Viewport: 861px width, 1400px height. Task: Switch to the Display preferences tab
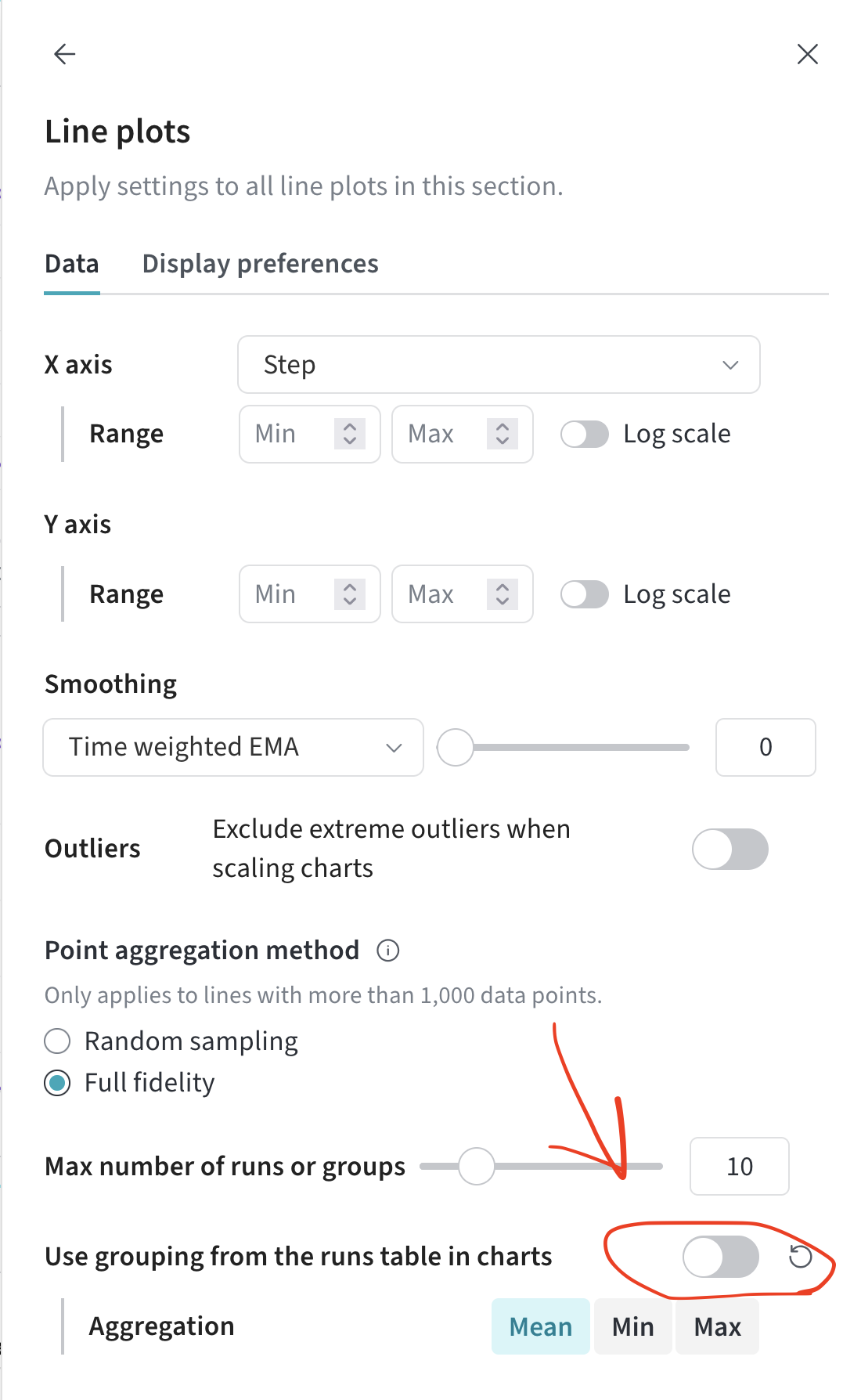pyautogui.click(x=260, y=264)
